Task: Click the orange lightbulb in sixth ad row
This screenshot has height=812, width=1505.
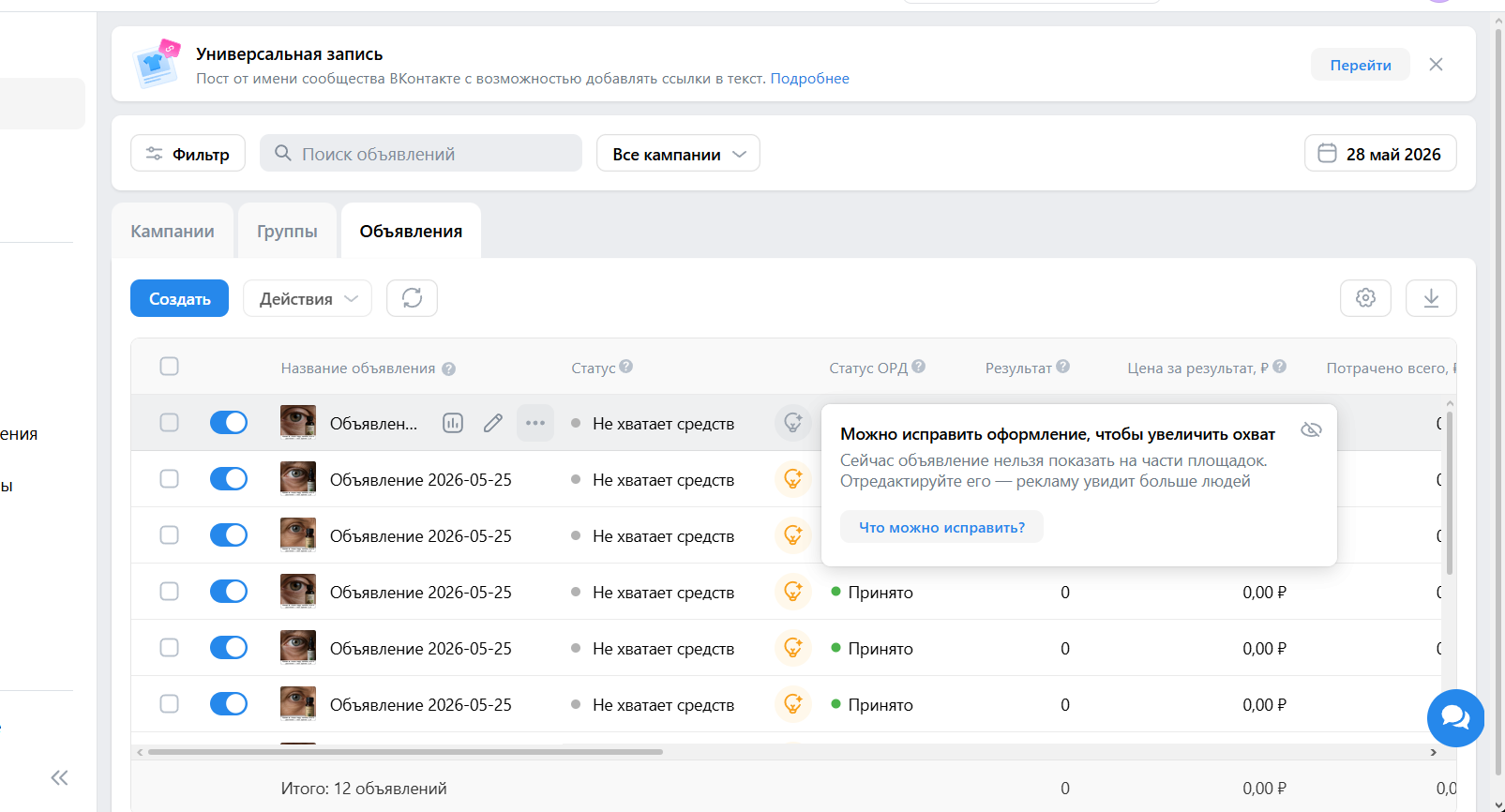Action: [793, 704]
